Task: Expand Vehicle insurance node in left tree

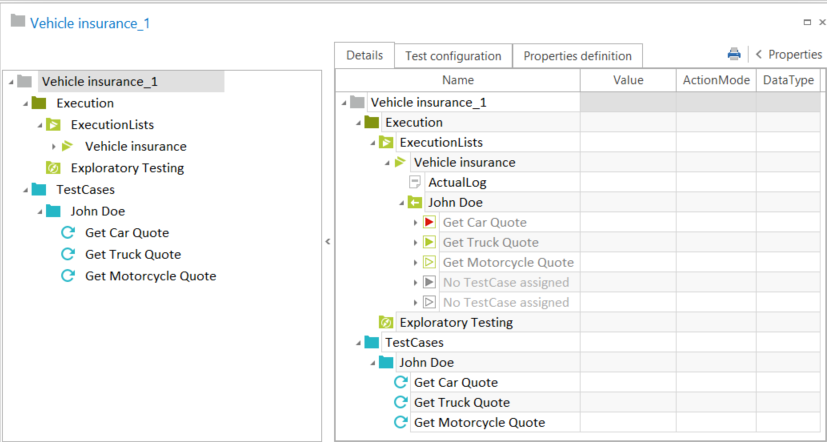Action: coord(54,147)
